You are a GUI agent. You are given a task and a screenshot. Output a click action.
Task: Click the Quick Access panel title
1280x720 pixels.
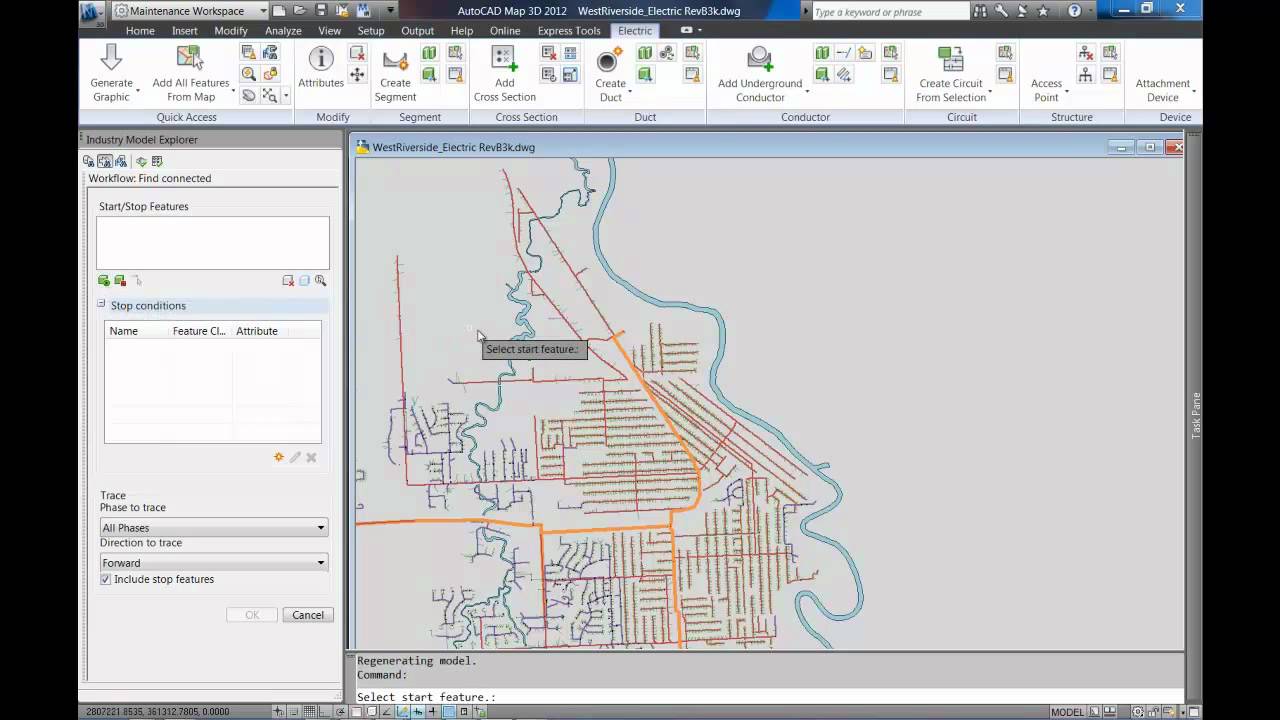186,117
